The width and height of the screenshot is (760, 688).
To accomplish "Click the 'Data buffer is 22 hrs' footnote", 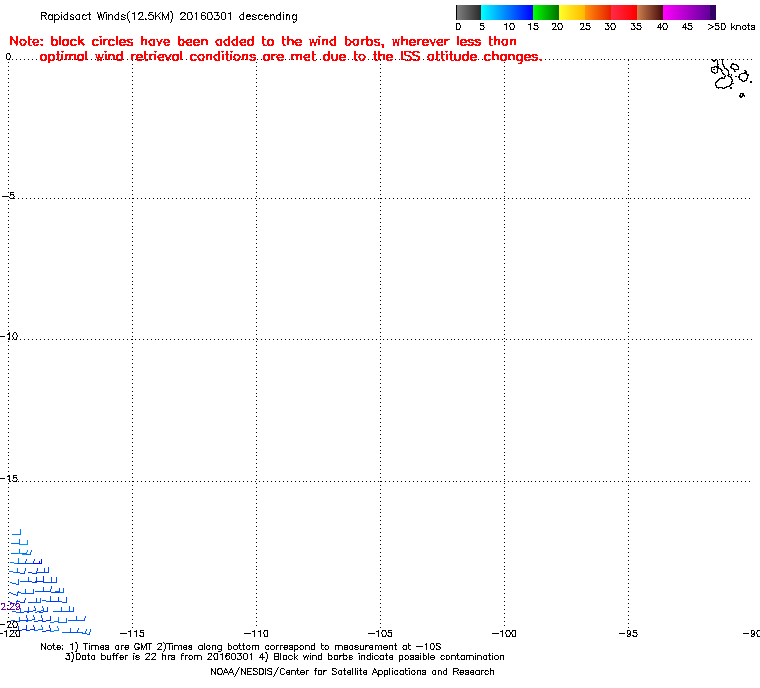I will 285,657.
